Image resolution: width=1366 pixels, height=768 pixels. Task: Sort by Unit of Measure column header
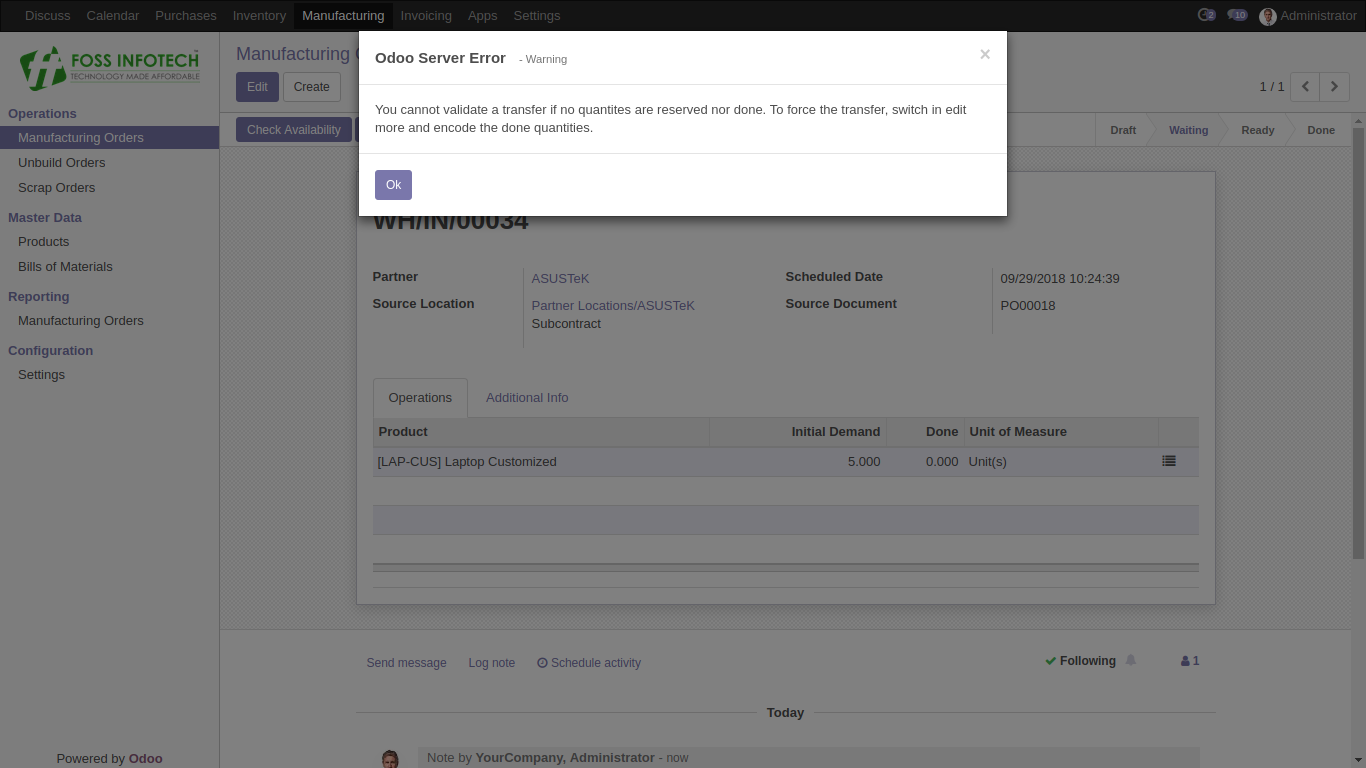tap(1061, 432)
